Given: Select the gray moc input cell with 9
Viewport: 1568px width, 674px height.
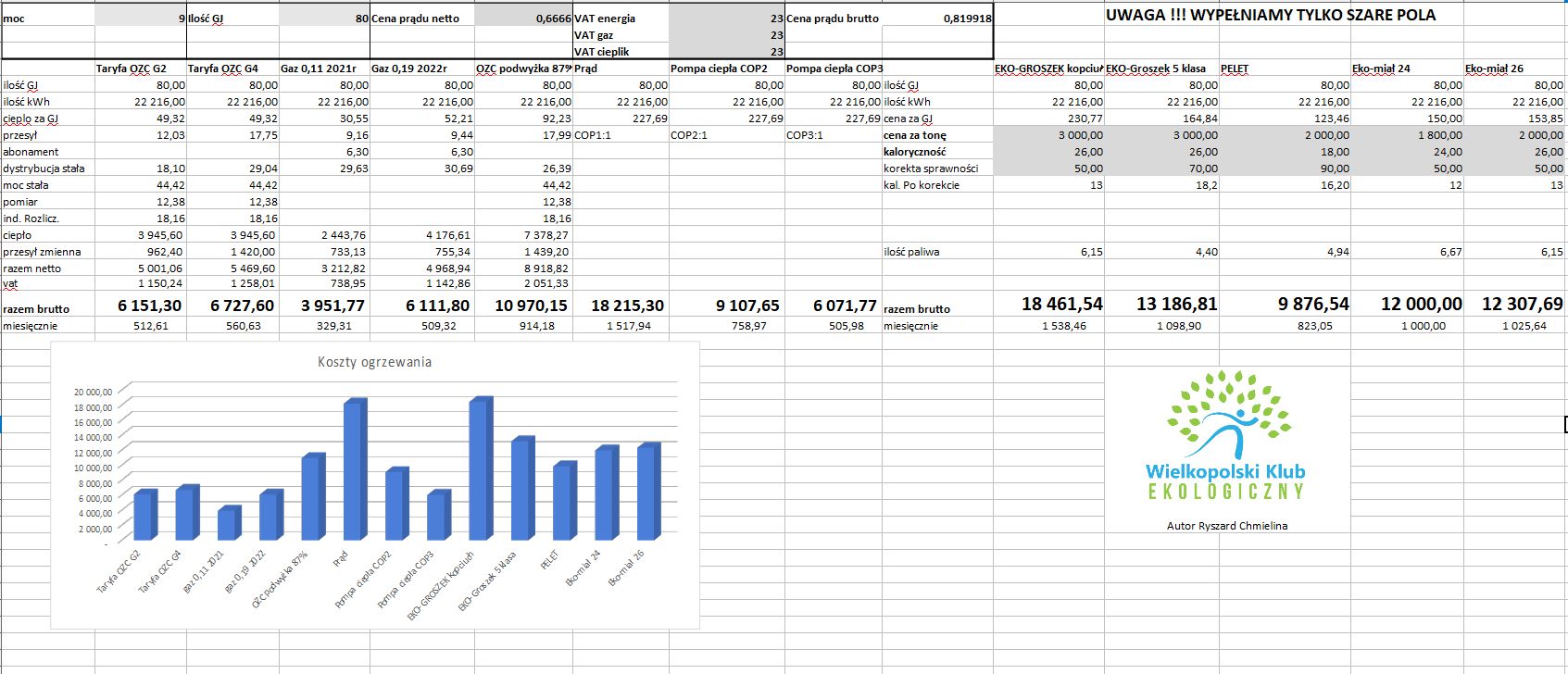Looking at the screenshot, I should coord(141,18).
